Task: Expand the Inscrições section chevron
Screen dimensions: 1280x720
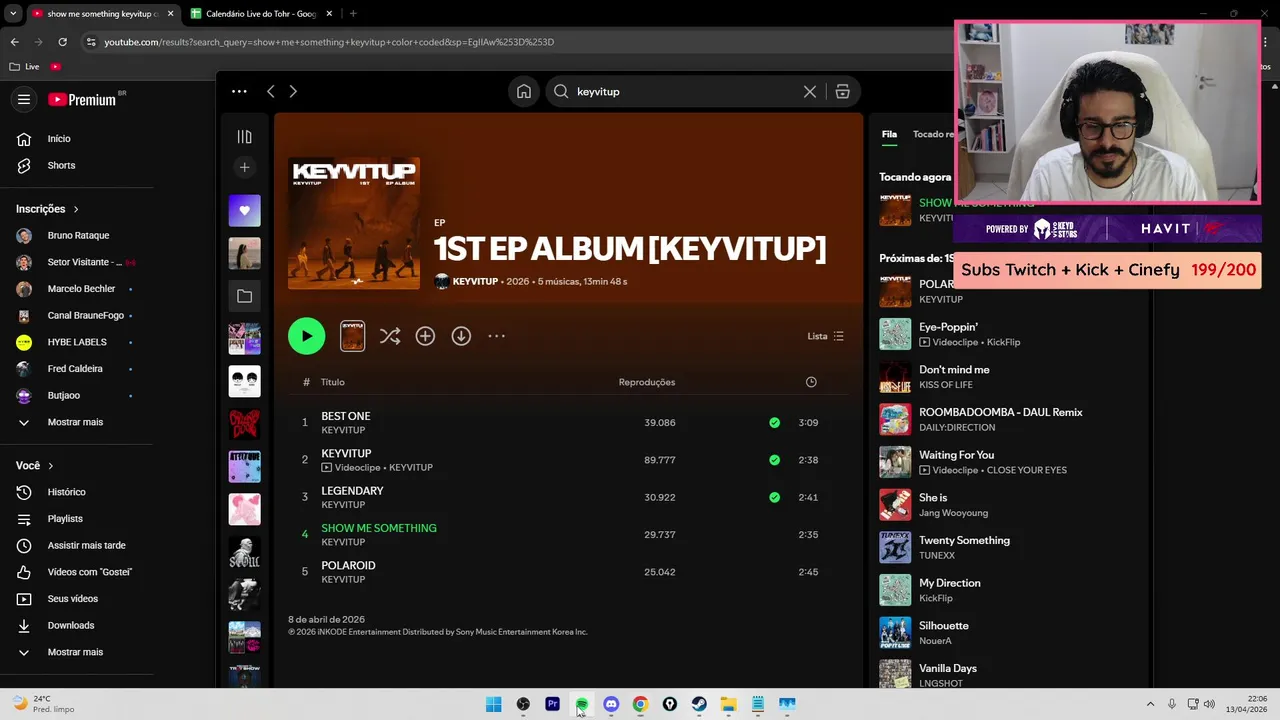Action: point(75,209)
